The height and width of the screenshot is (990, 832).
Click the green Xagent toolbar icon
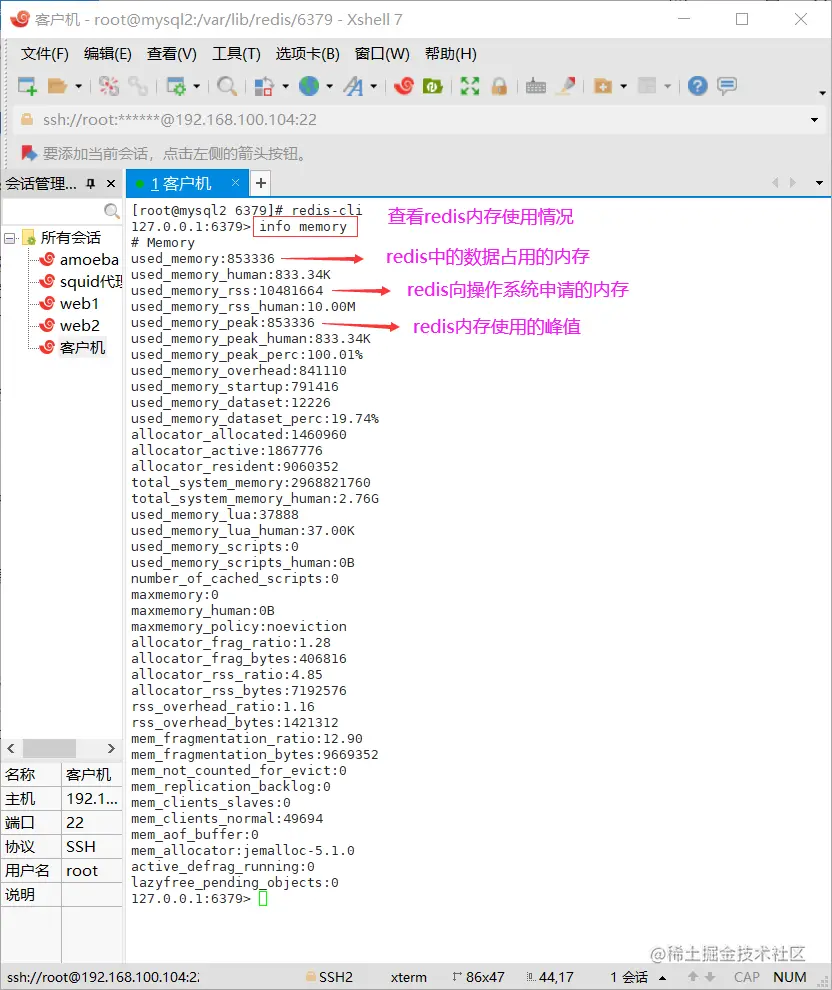(432, 86)
